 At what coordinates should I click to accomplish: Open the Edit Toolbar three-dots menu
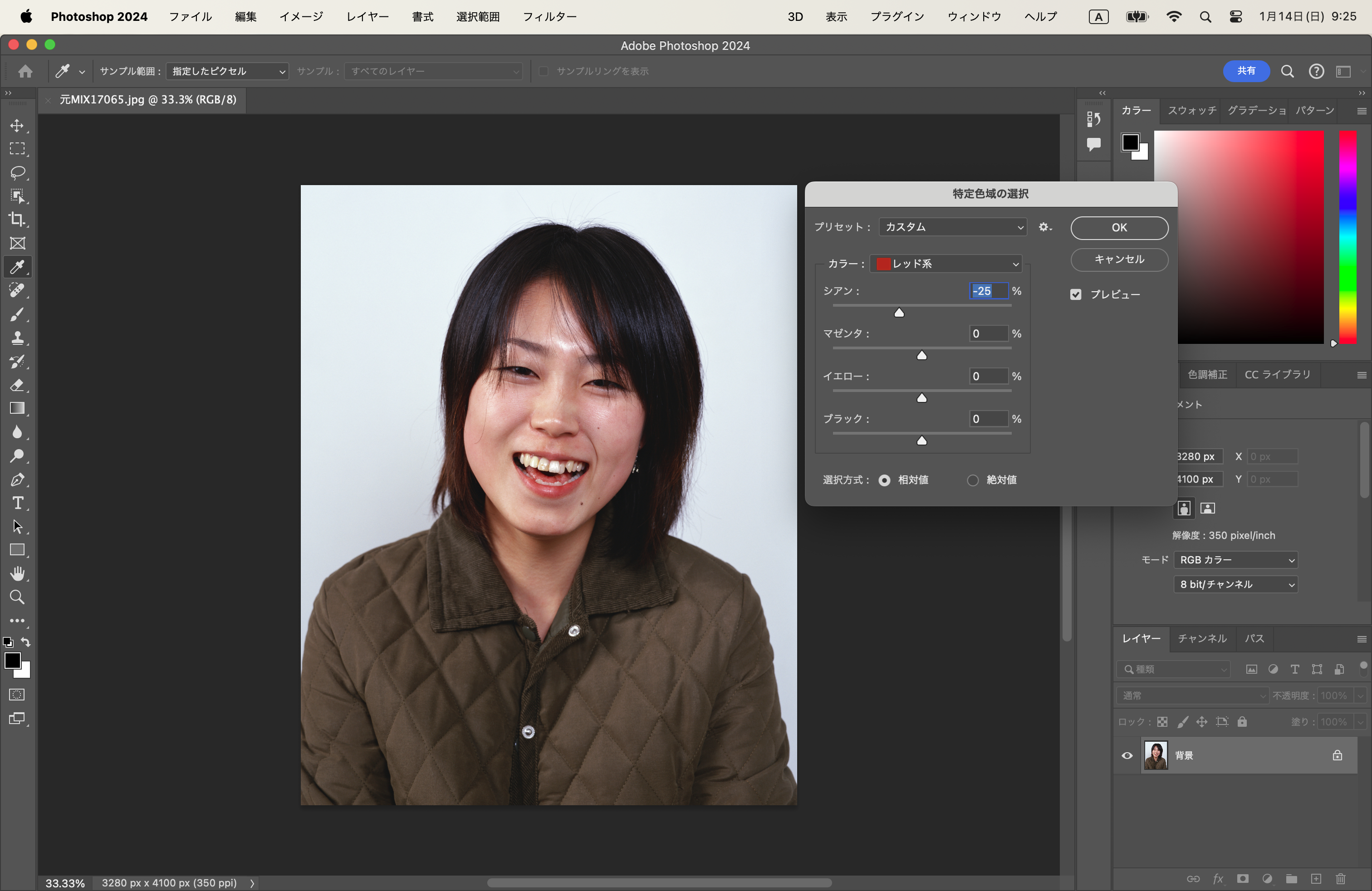[x=17, y=621]
